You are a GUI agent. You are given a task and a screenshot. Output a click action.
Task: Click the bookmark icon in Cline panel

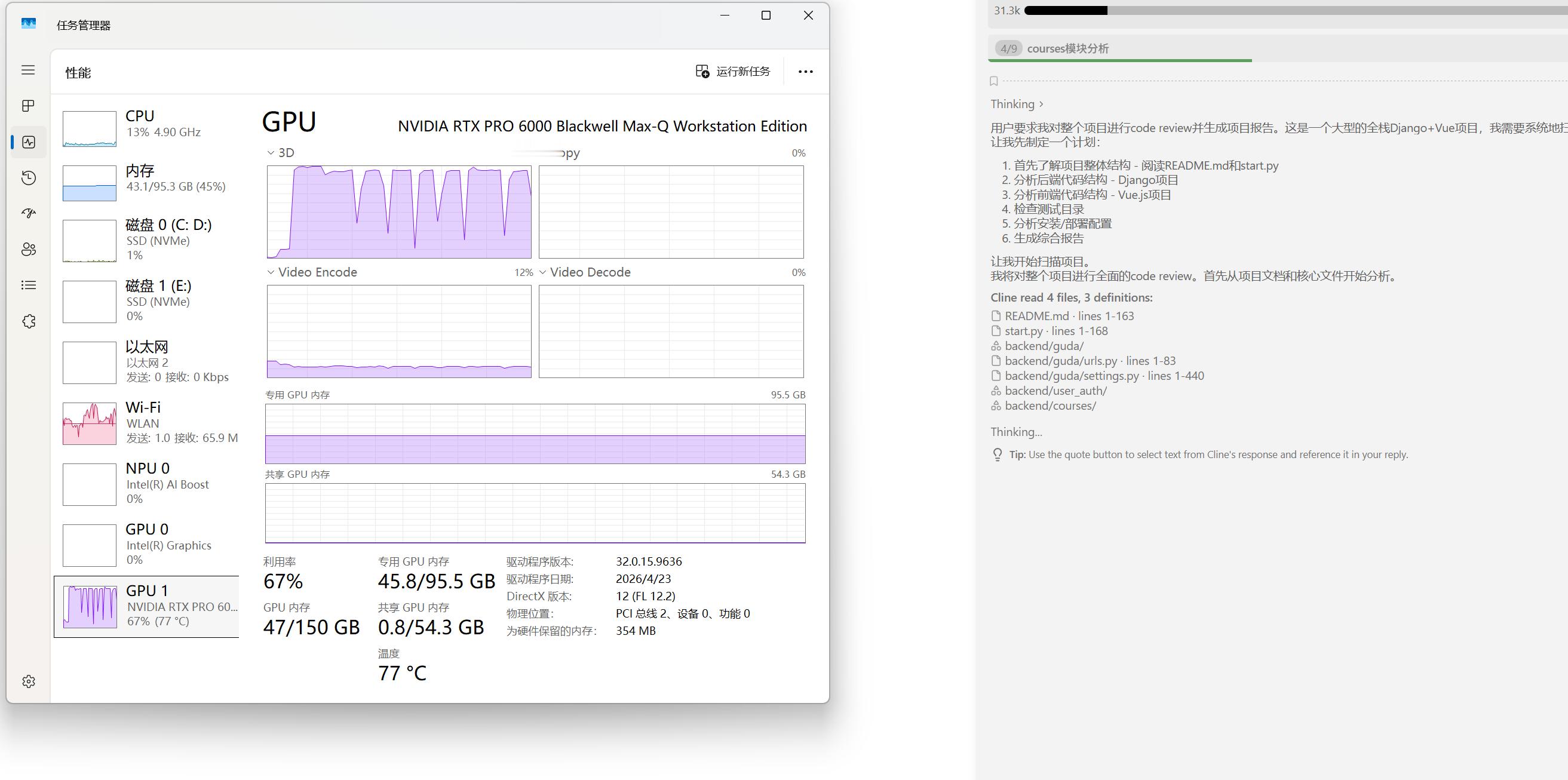click(x=994, y=81)
